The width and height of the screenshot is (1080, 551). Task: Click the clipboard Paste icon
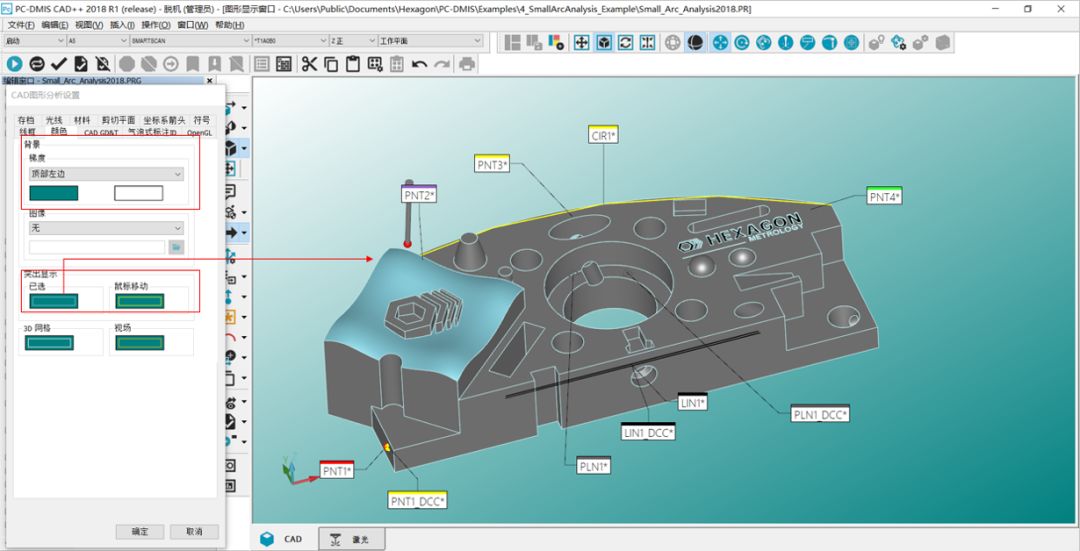tap(353, 64)
